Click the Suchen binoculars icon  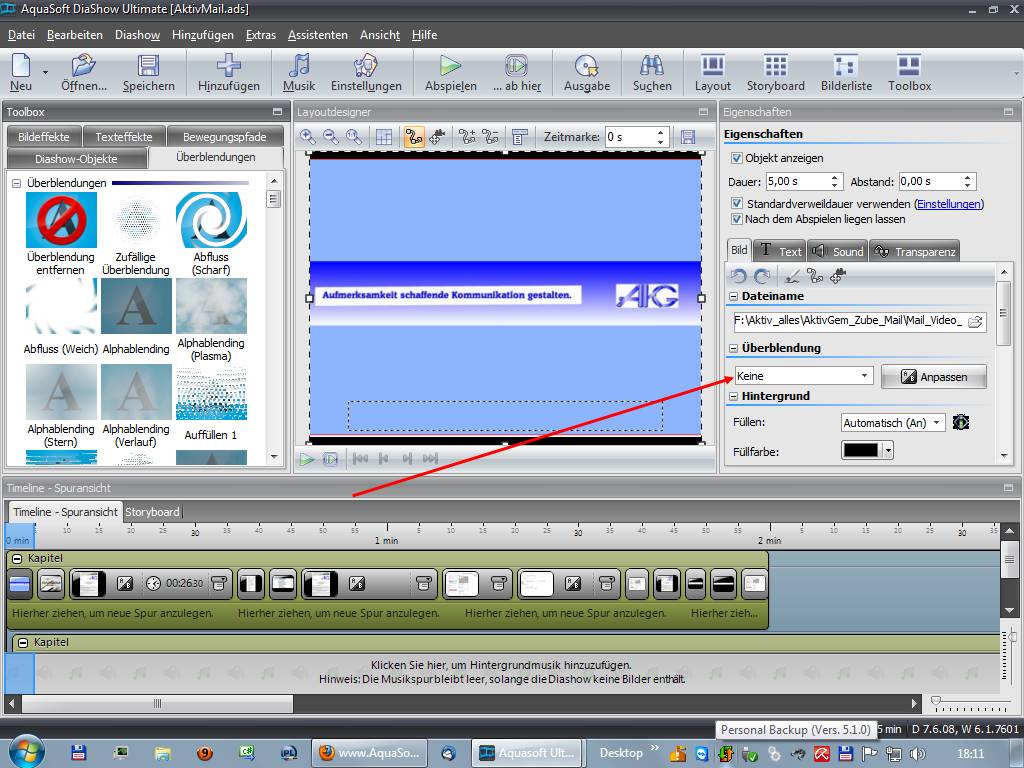click(x=652, y=66)
